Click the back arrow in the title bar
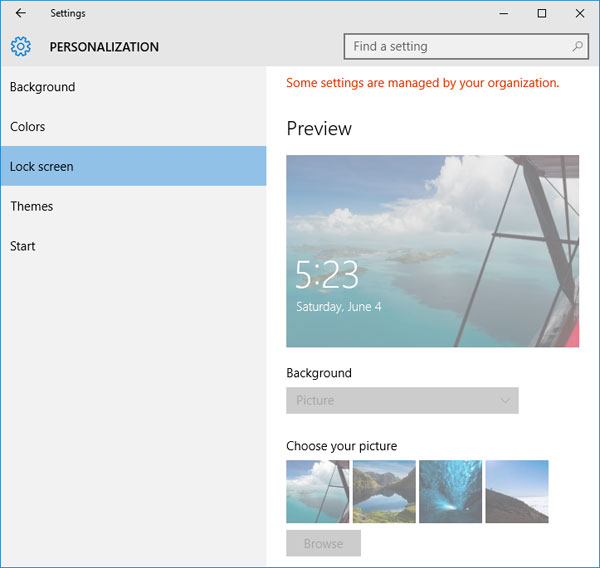 [x=20, y=13]
